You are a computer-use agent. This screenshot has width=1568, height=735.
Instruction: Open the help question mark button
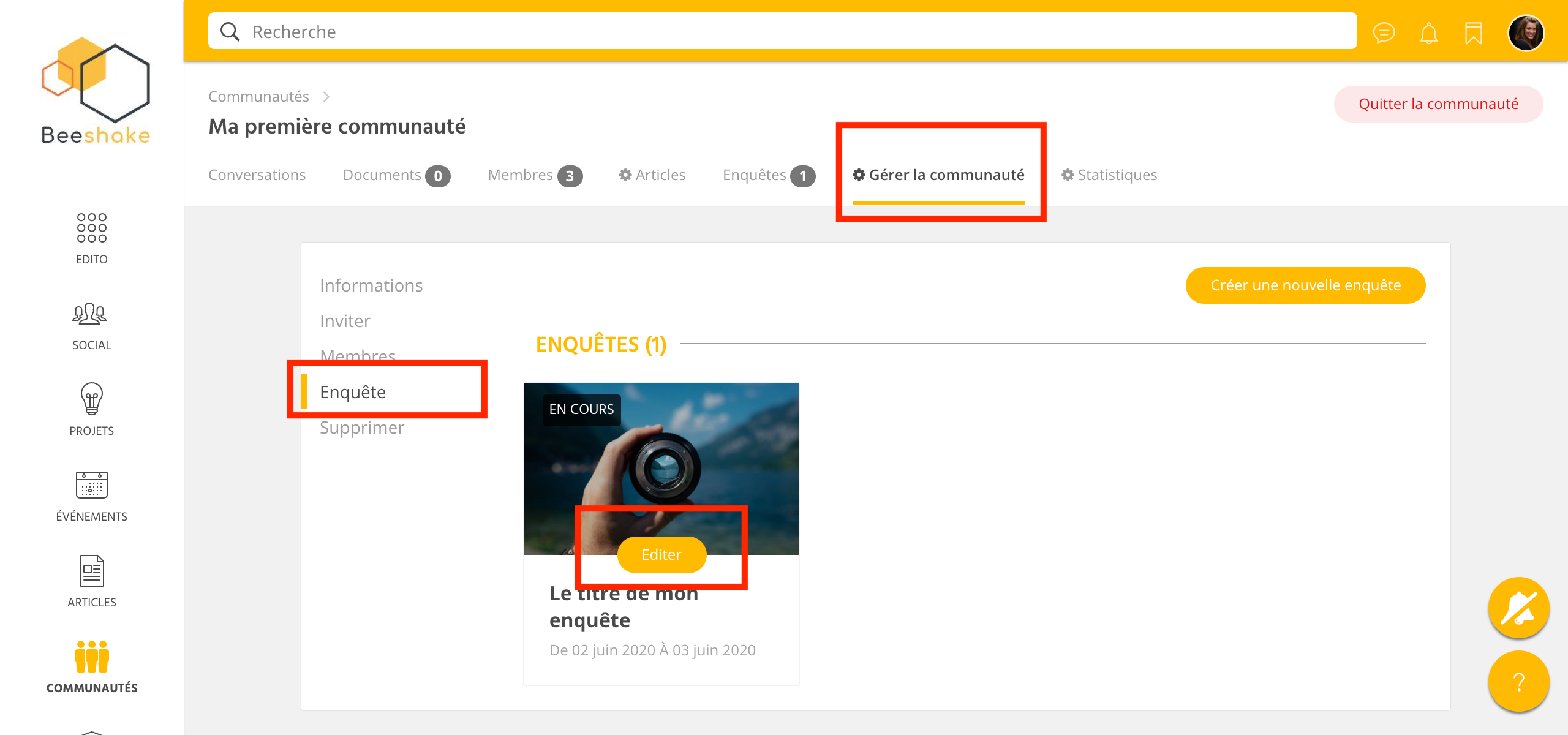pos(1518,681)
